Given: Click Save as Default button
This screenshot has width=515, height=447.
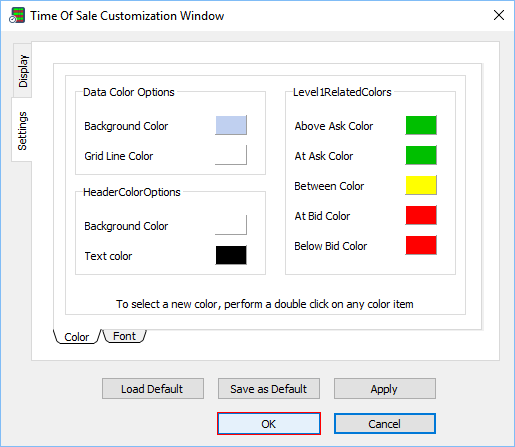Looking at the screenshot, I should point(269,389).
